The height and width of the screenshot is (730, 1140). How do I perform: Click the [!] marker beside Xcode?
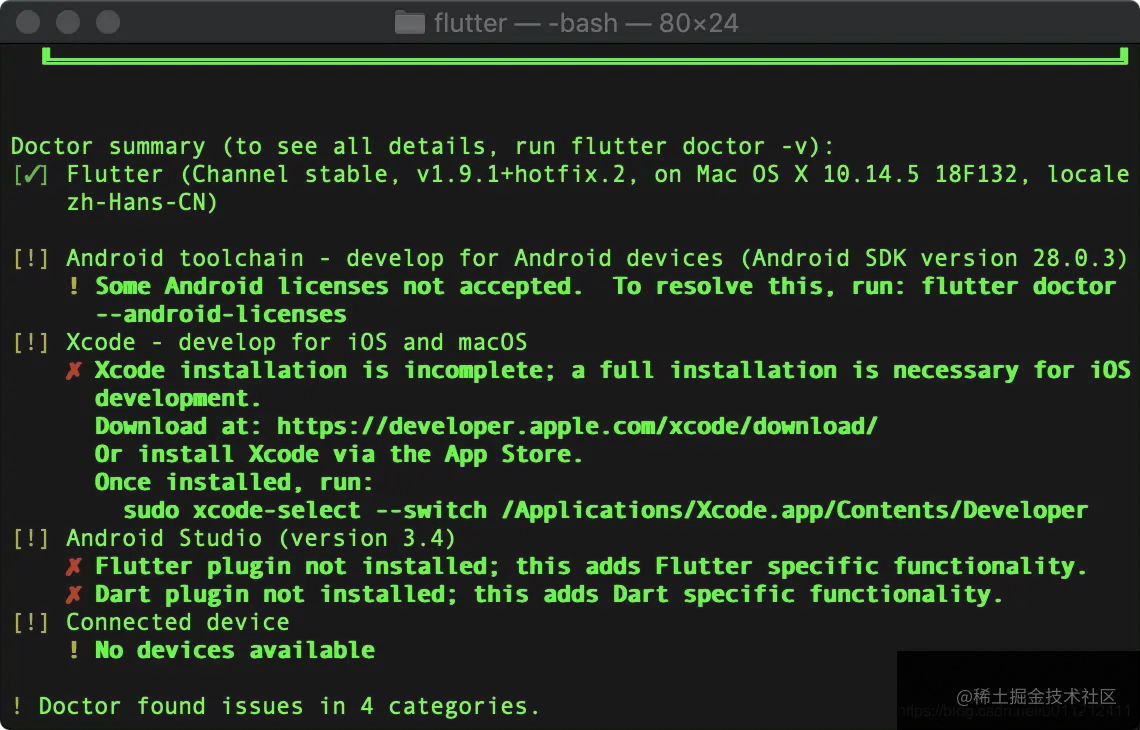tap(31, 342)
